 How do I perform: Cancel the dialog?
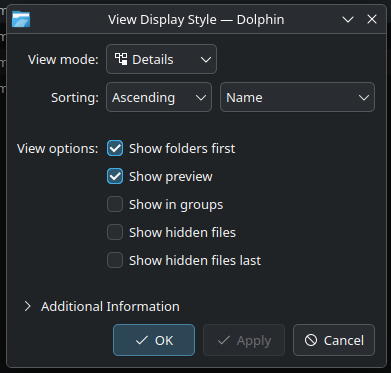334,340
